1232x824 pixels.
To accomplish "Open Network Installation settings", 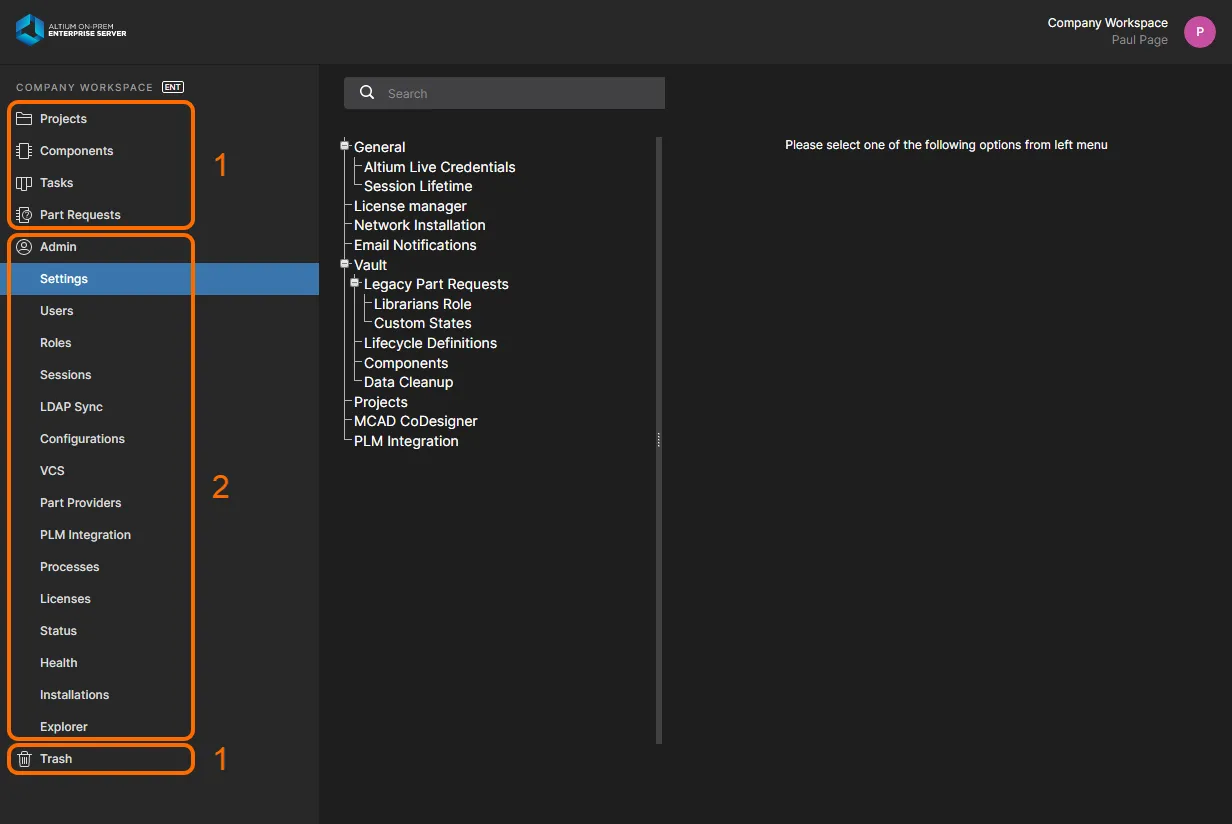I will [420, 225].
